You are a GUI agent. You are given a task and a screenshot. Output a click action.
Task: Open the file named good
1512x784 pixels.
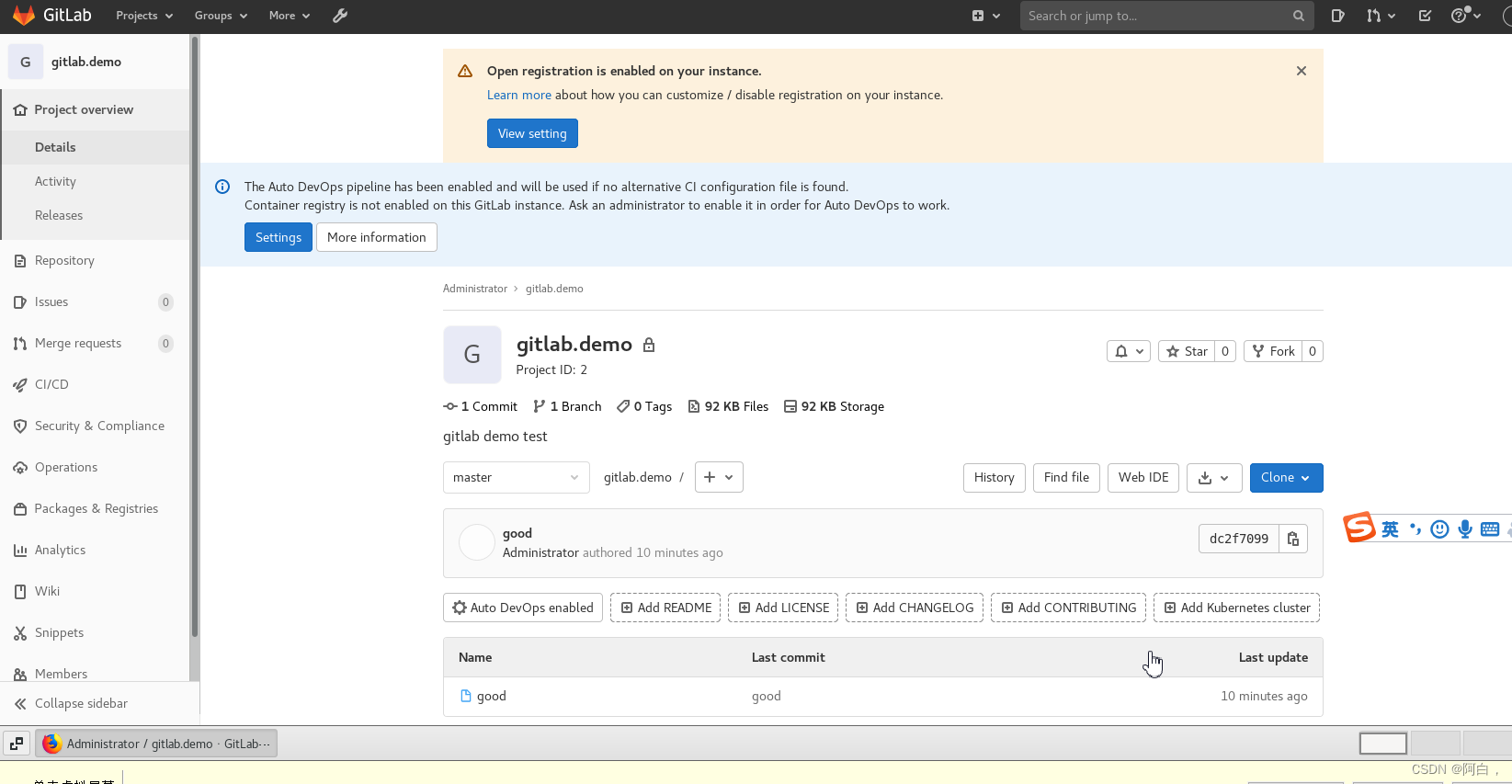click(x=491, y=696)
